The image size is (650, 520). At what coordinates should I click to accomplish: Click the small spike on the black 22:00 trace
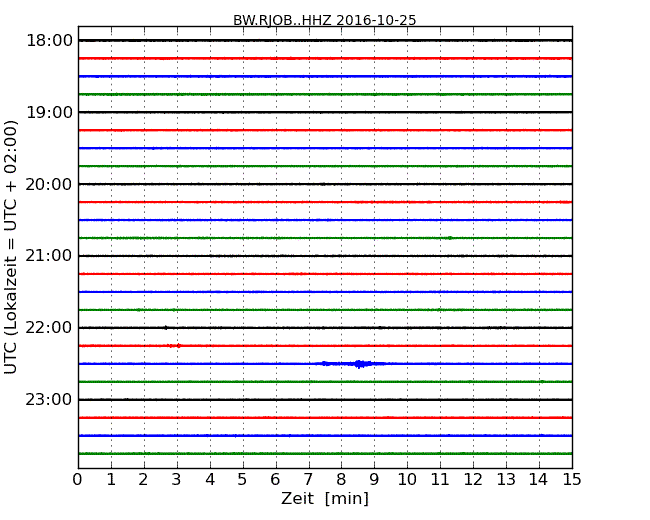tap(166, 328)
